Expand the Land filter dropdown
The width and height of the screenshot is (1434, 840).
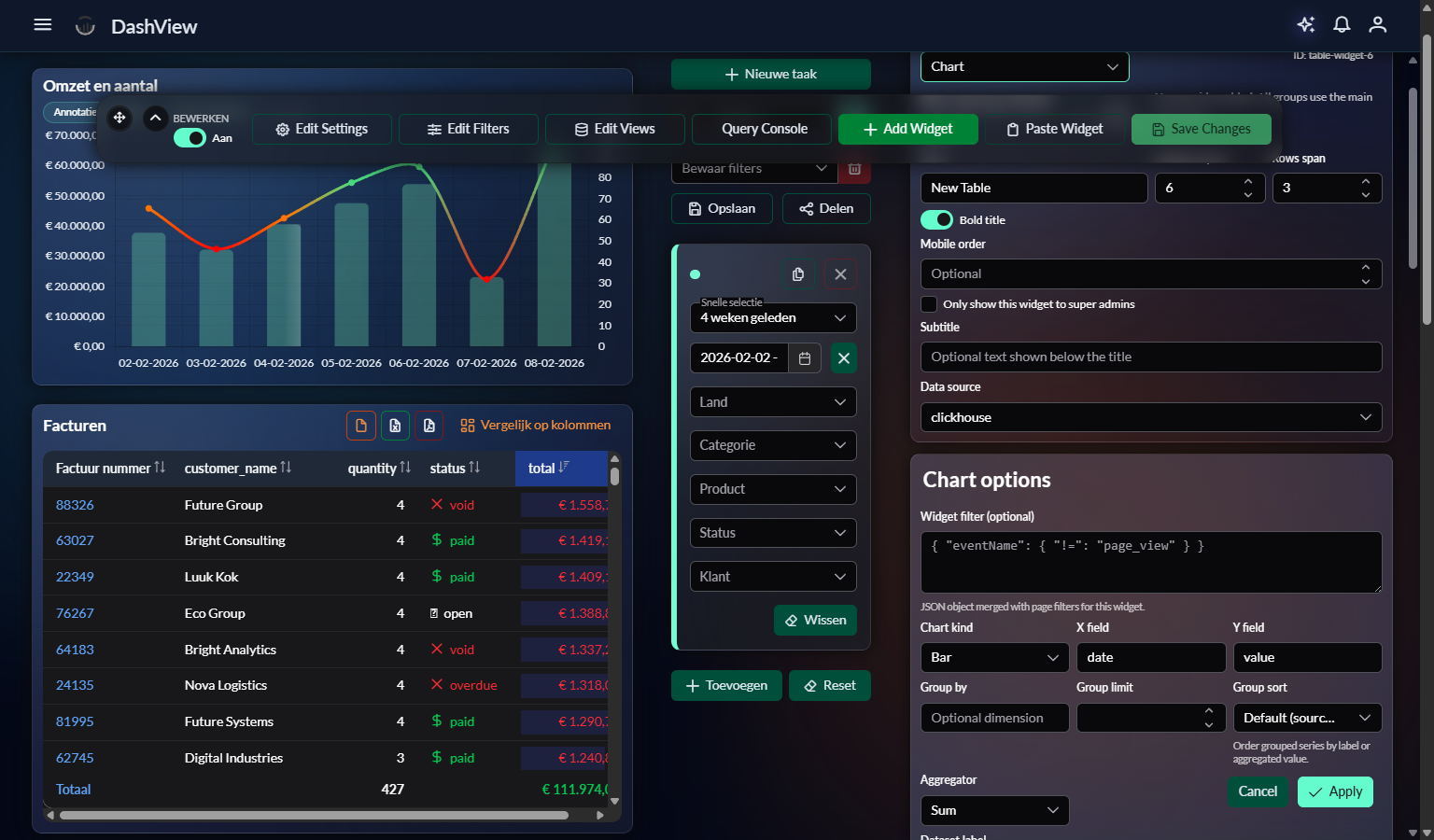click(x=772, y=401)
